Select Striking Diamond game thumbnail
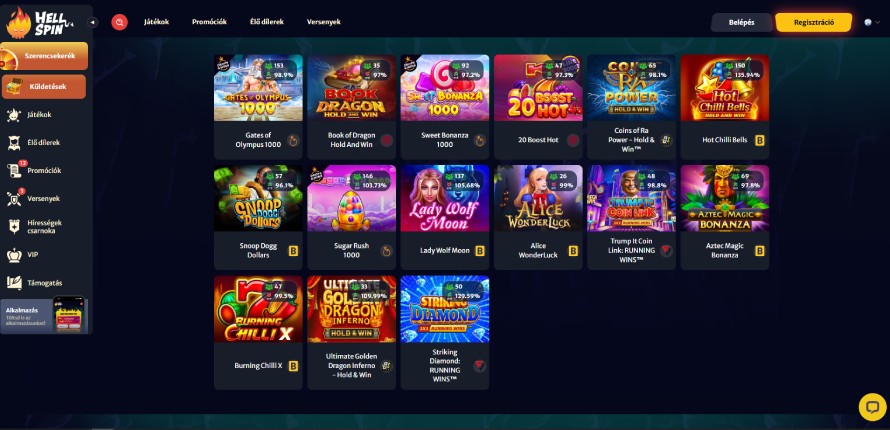 pyautogui.click(x=444, y=309)
